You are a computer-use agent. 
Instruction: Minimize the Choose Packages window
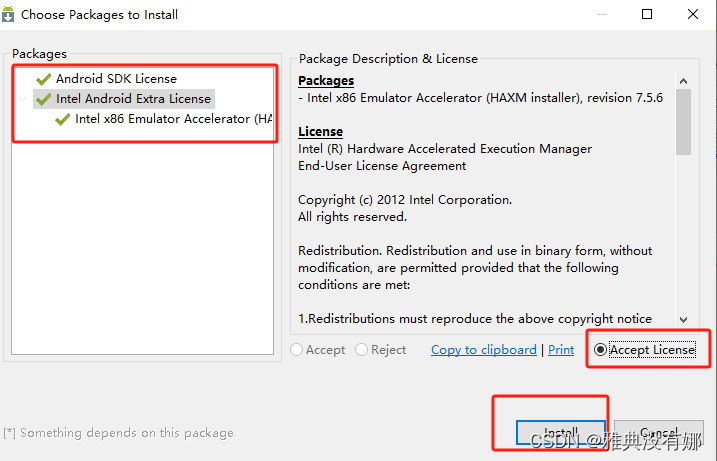602,14
